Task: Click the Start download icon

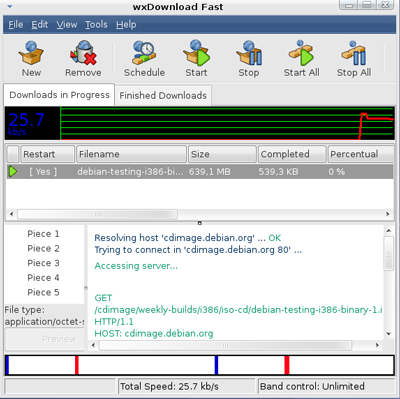Action: click(196, 53)
